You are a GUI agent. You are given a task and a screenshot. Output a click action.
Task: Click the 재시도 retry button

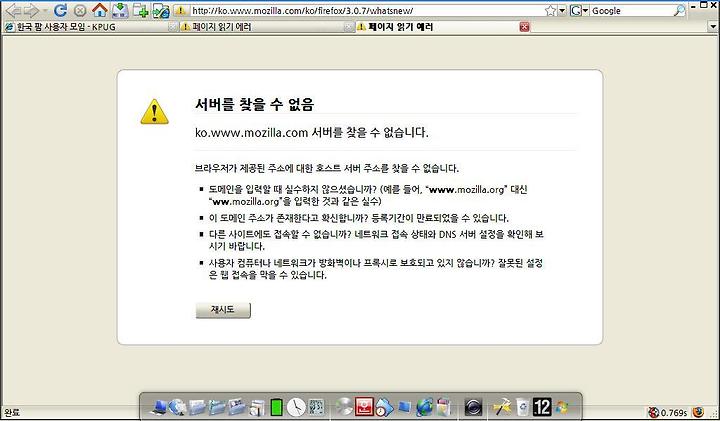tap(223, 310)
